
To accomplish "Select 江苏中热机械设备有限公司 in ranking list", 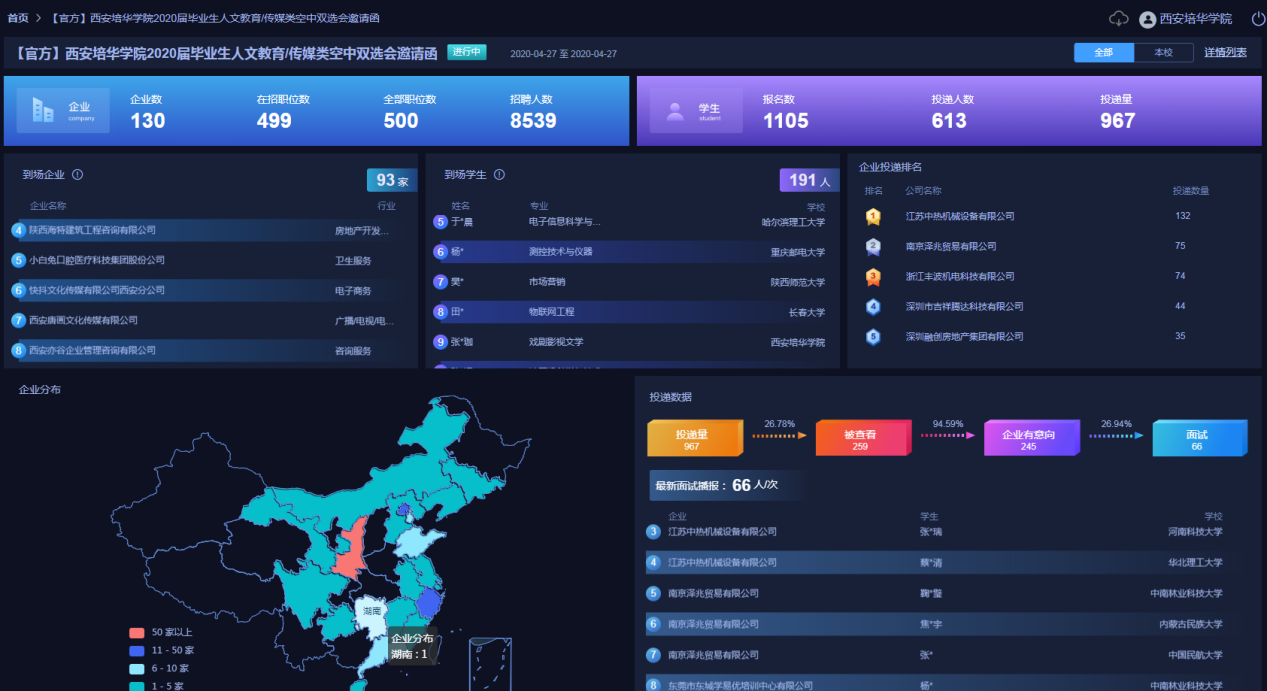I will [x=960, y=216].
